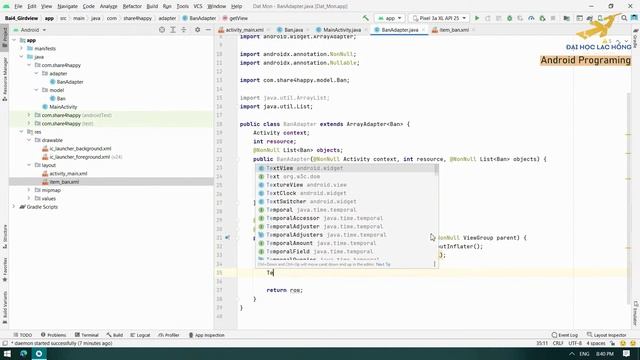Open Android project view dropdown

30,30
